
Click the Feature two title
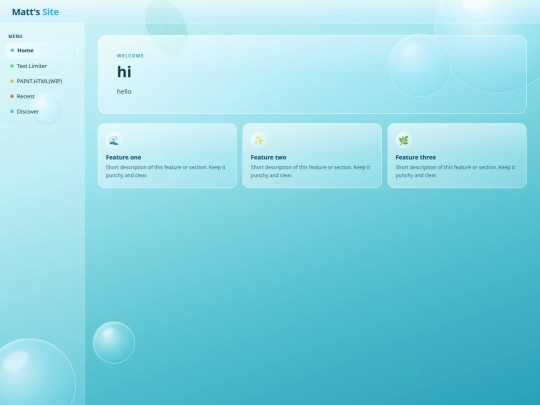[268, 157]
